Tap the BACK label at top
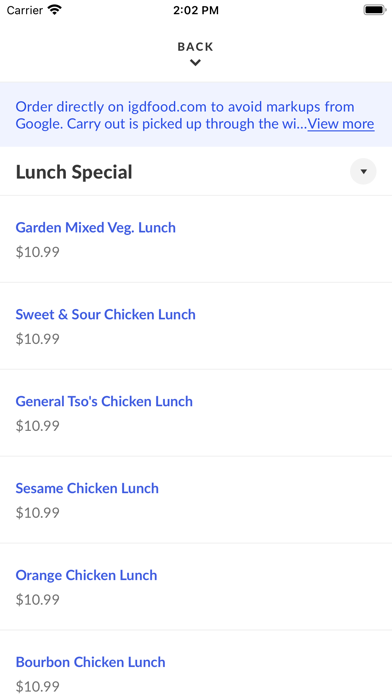 195,47
